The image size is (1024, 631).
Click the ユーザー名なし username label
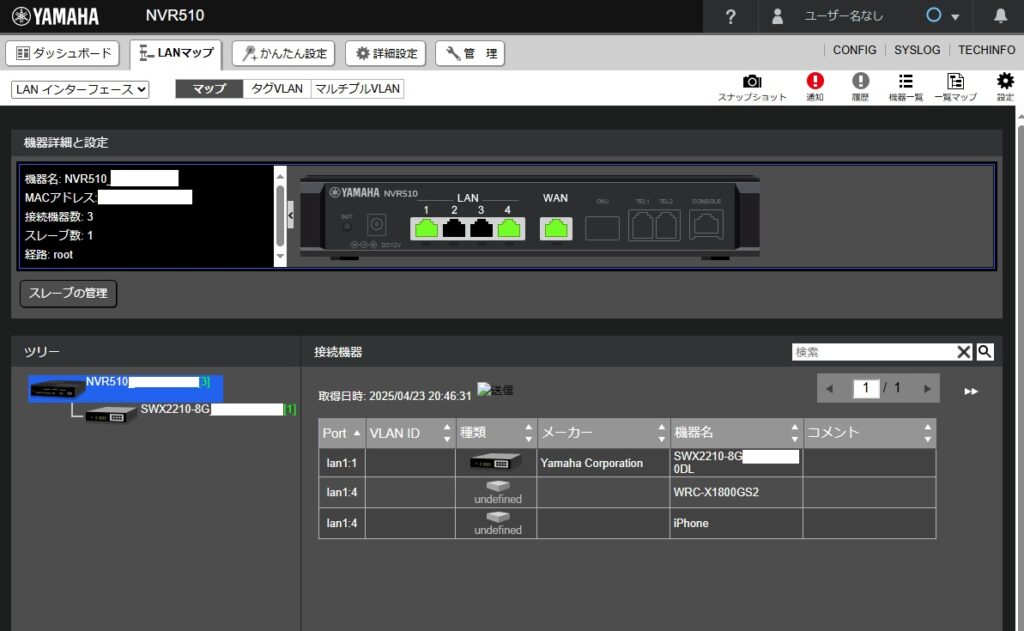(x=843, y=16)
